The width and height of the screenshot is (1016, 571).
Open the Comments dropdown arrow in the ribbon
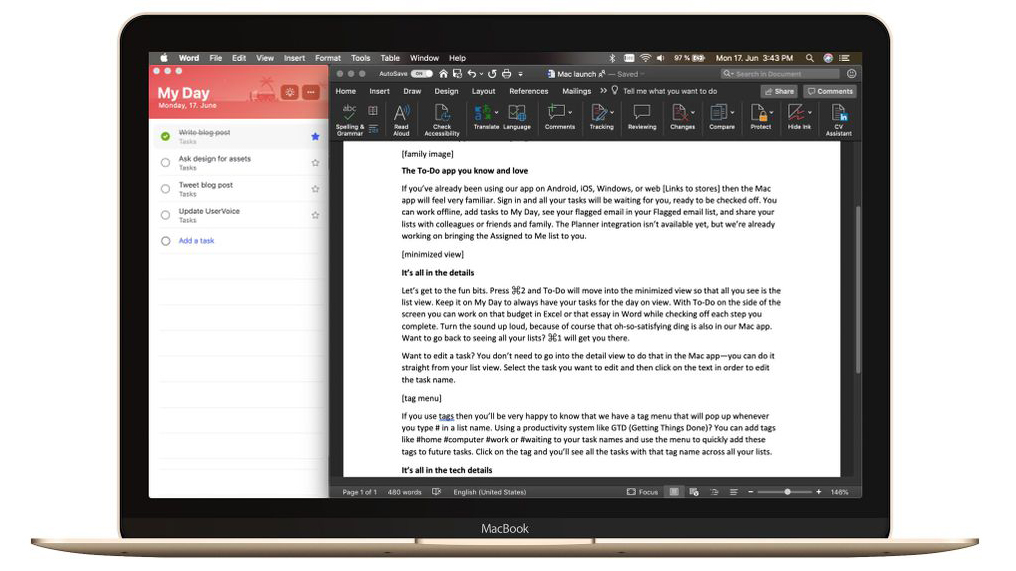570,112
